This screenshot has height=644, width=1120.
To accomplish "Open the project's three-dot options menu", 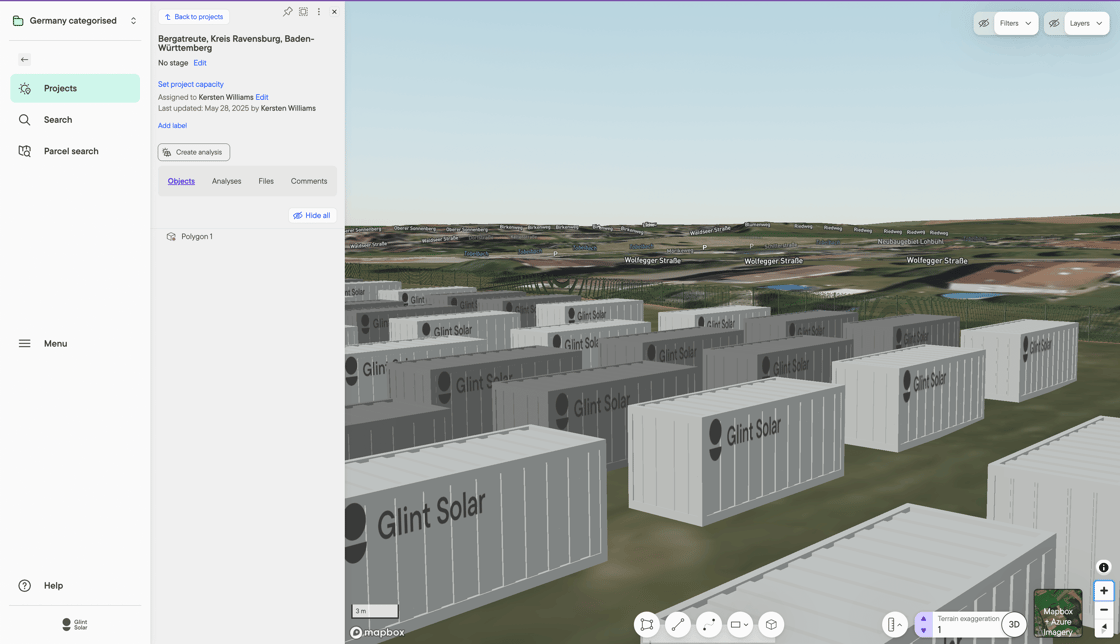I will point(319,11).
